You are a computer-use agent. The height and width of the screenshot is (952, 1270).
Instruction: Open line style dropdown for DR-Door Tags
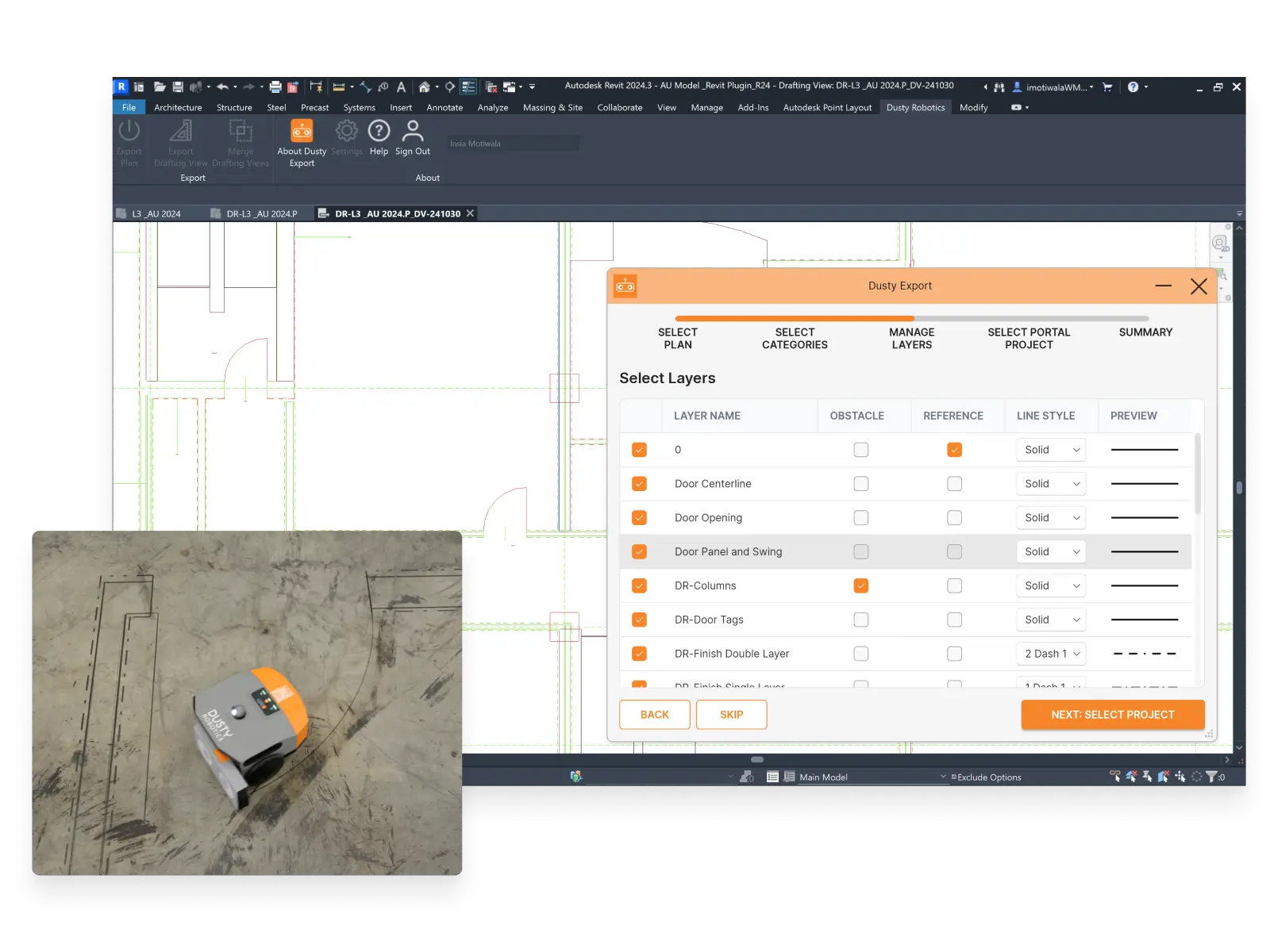(x=1051, y=620)
